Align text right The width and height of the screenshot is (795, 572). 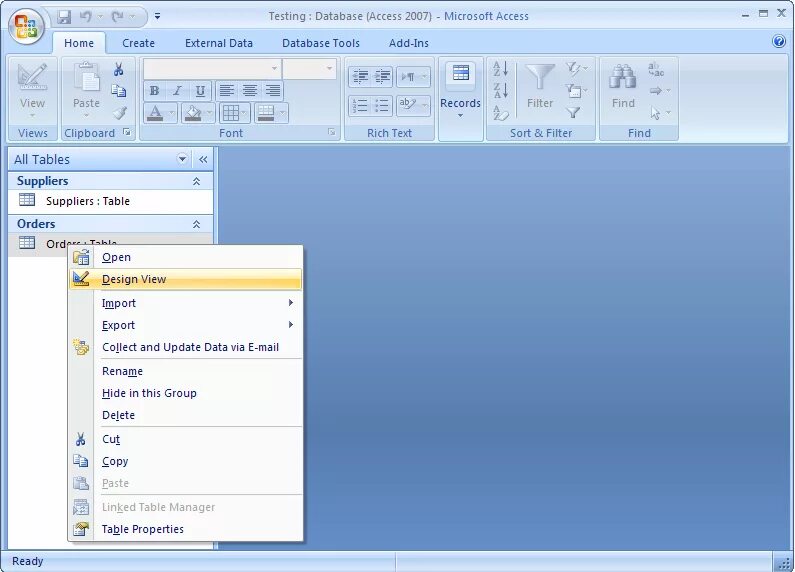[x=273, y=91]
